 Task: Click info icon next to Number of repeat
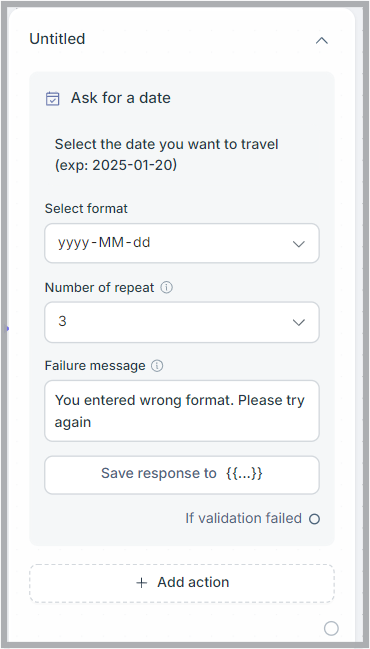(166, 287)
